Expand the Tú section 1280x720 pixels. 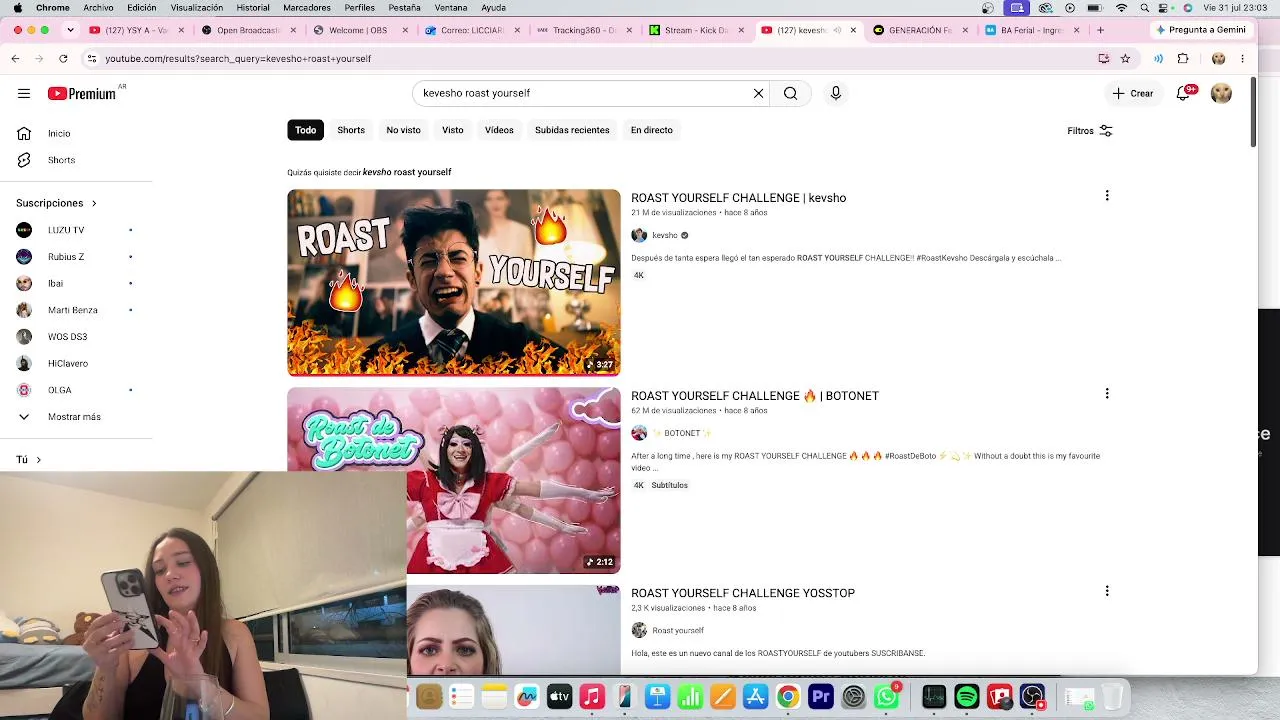click(x=28, y=460)
